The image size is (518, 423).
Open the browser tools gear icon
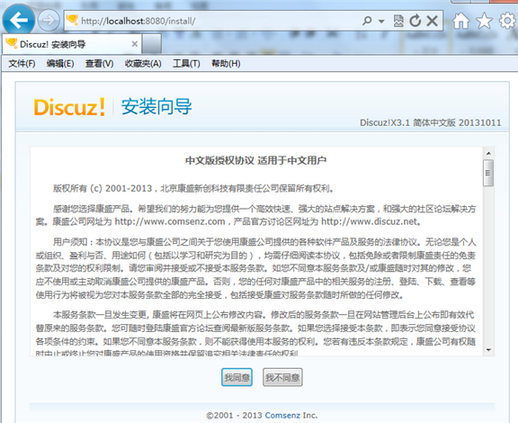[x=507, y=21]
